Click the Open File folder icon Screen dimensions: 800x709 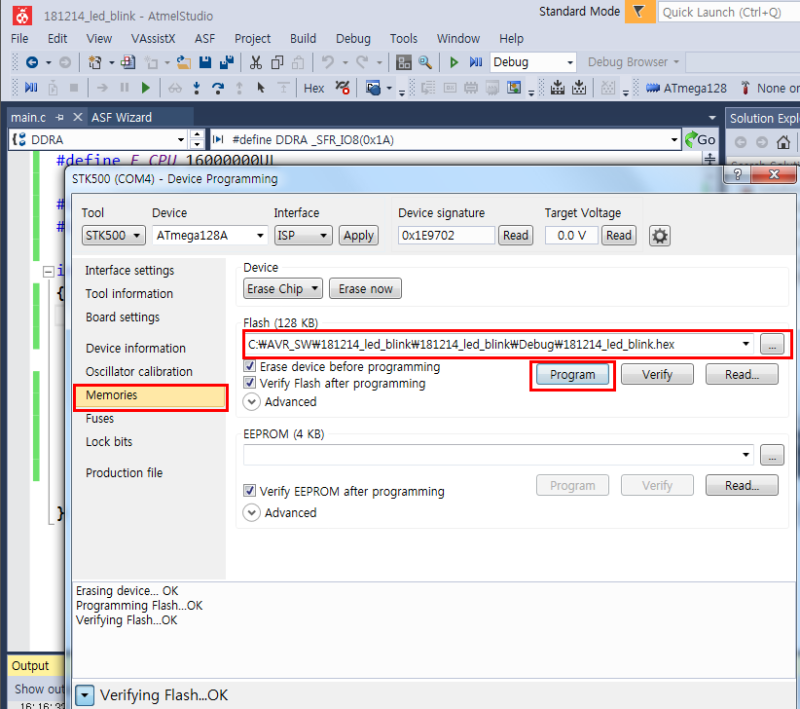[x=184, y=62]
